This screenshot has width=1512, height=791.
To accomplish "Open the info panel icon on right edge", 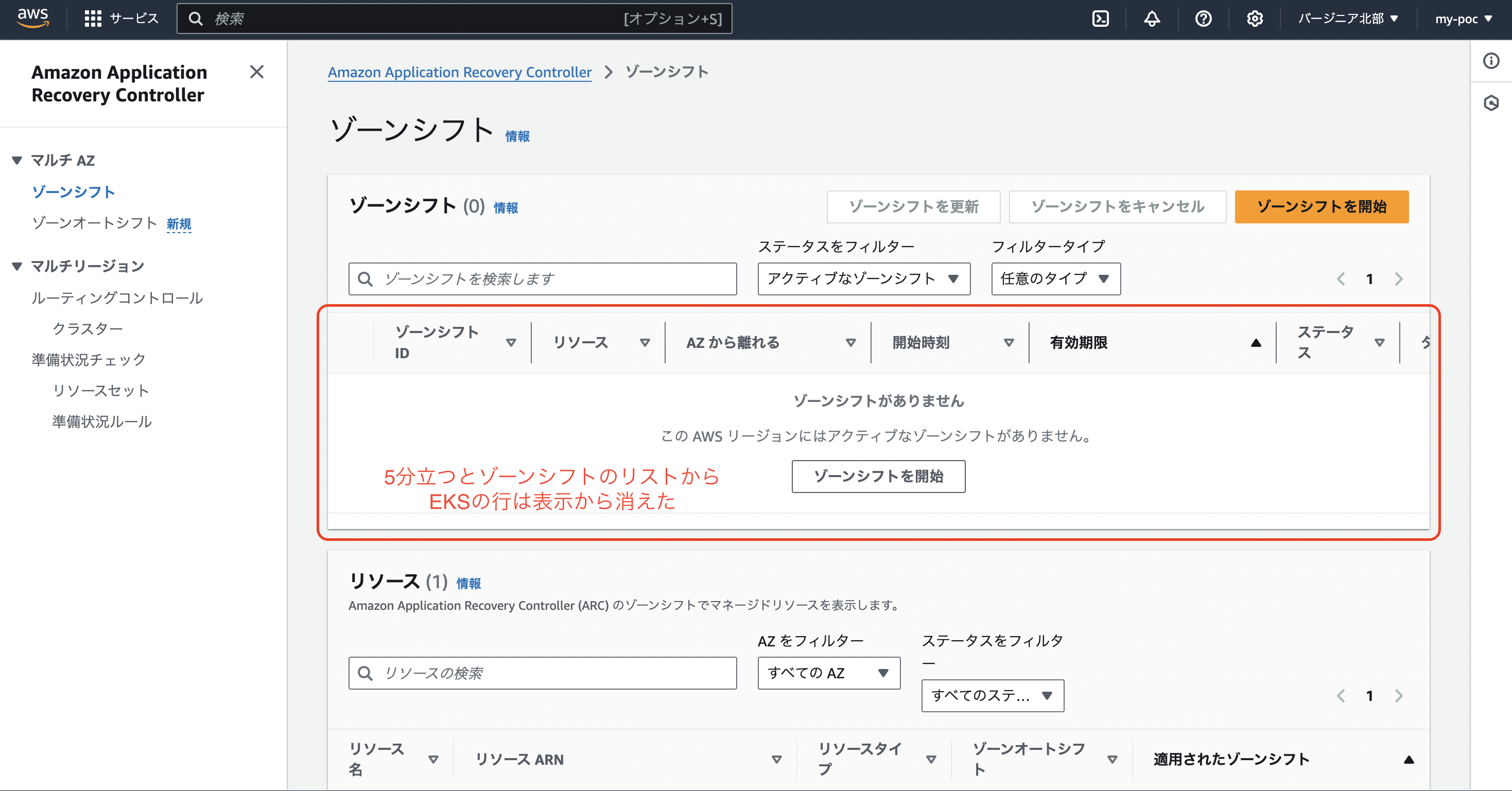I will coord(1491,60).
